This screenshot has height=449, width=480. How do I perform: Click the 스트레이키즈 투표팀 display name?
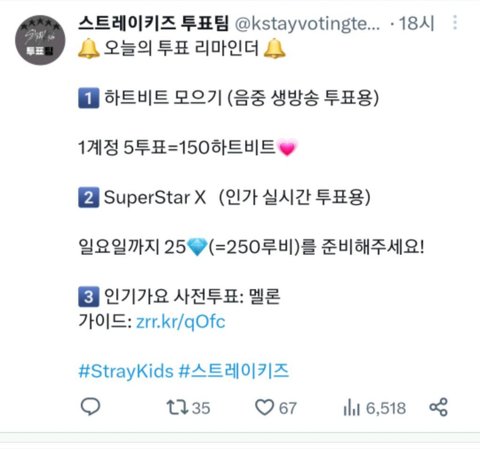coord(153,24)
